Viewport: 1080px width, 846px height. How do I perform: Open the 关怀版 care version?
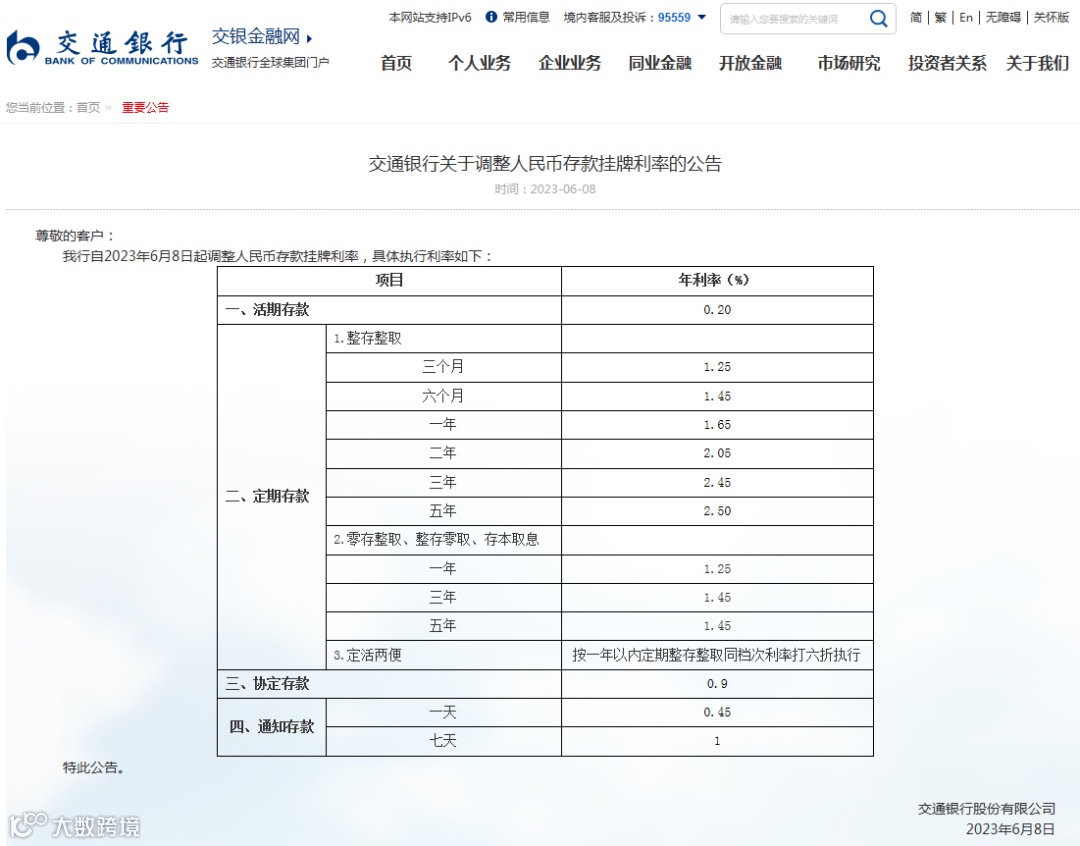(1051, 17)
